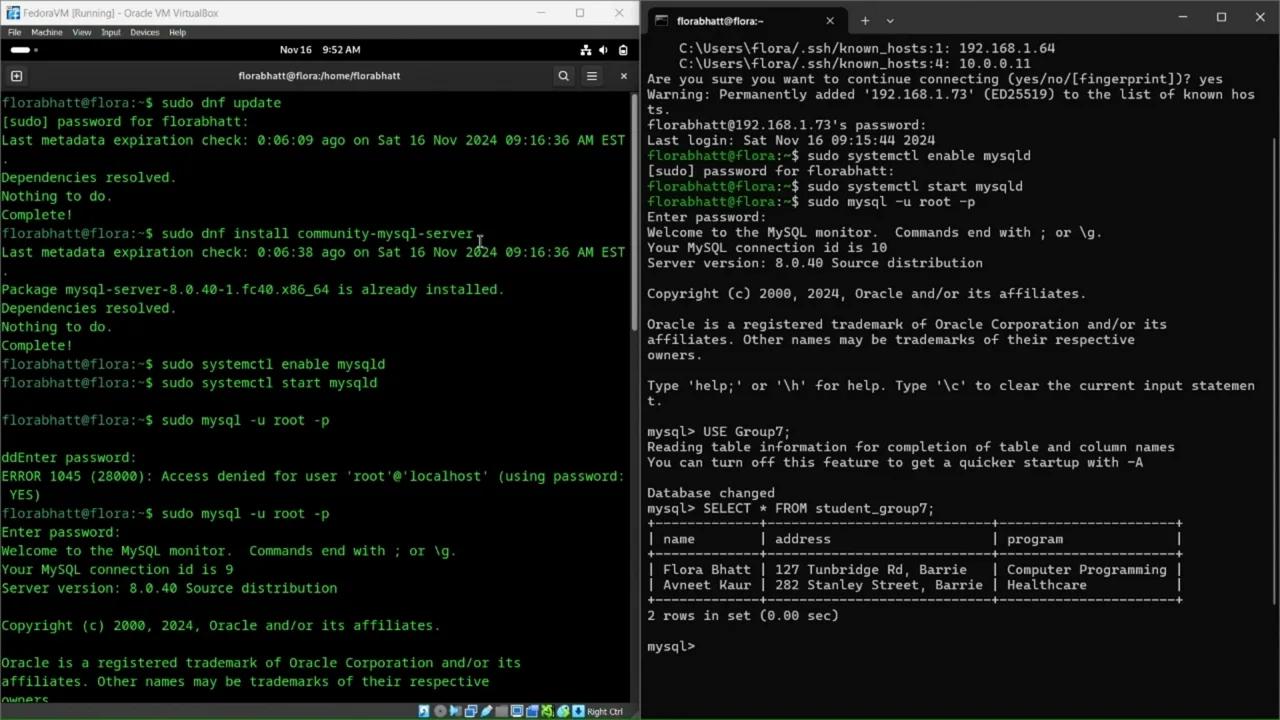The image size is (1280, 720).
Task: Open a new tab in the Fedora terminal
Action: [16, 75]
